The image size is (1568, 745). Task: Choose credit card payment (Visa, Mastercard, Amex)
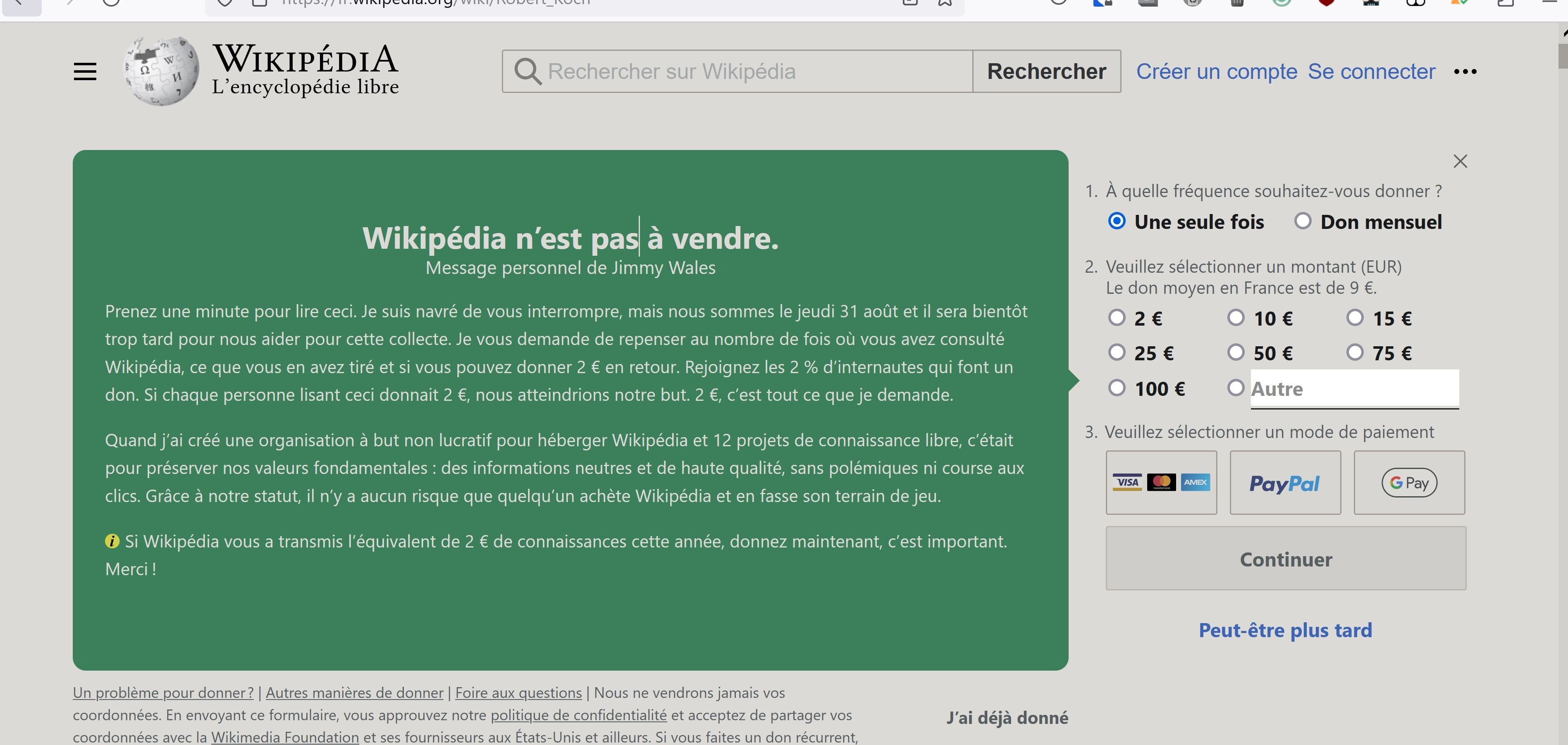pyautogui.click(x=1161, y=483)
